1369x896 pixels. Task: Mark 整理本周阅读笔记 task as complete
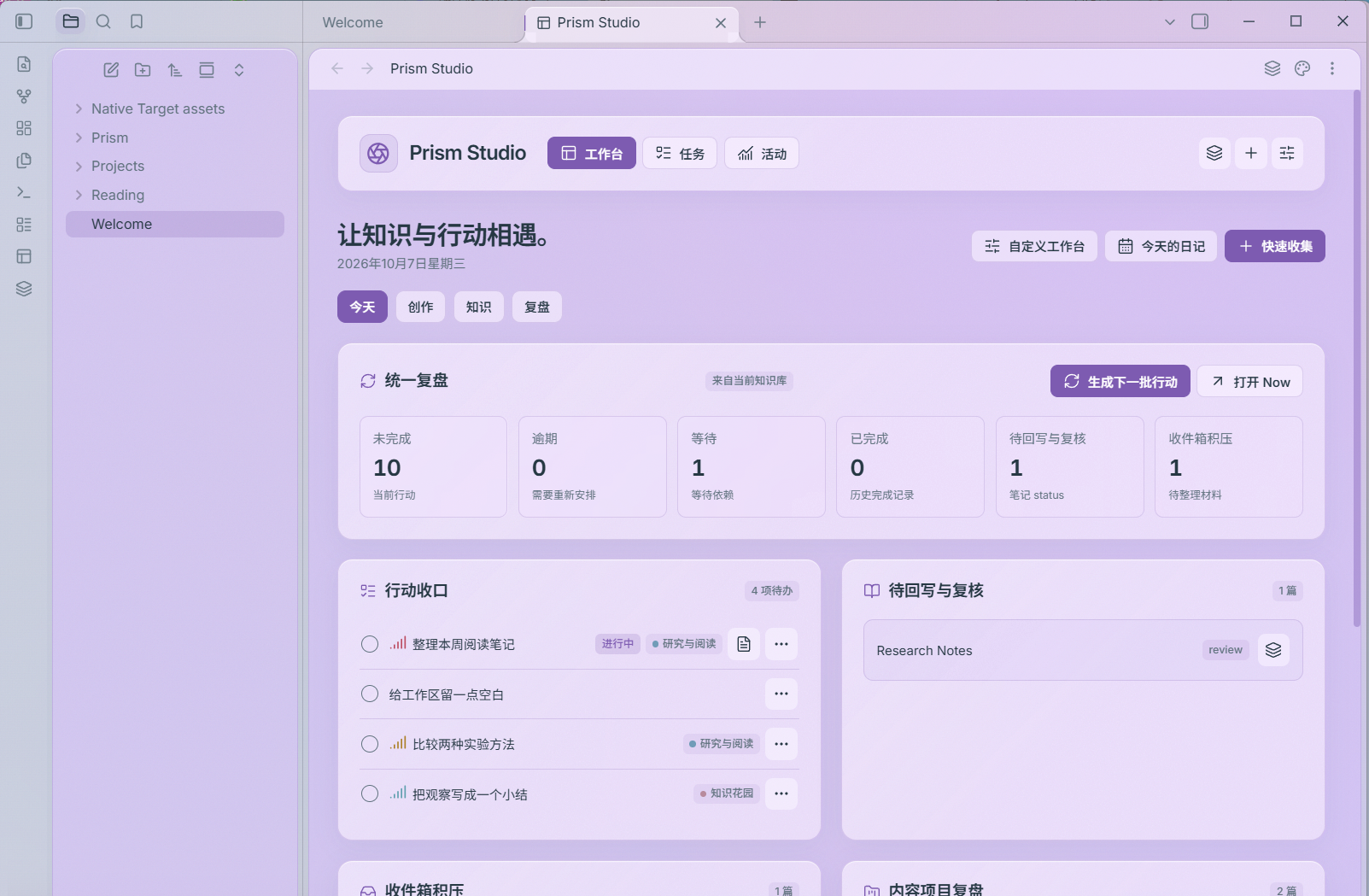point(370,644)
